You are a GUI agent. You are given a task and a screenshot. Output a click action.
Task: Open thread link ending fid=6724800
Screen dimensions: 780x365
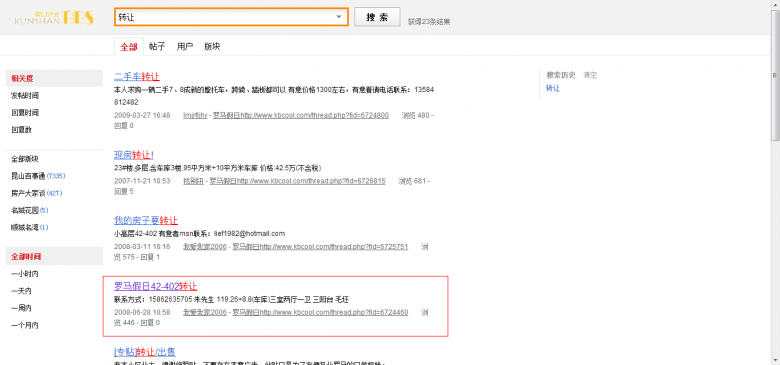click(301, 115)
